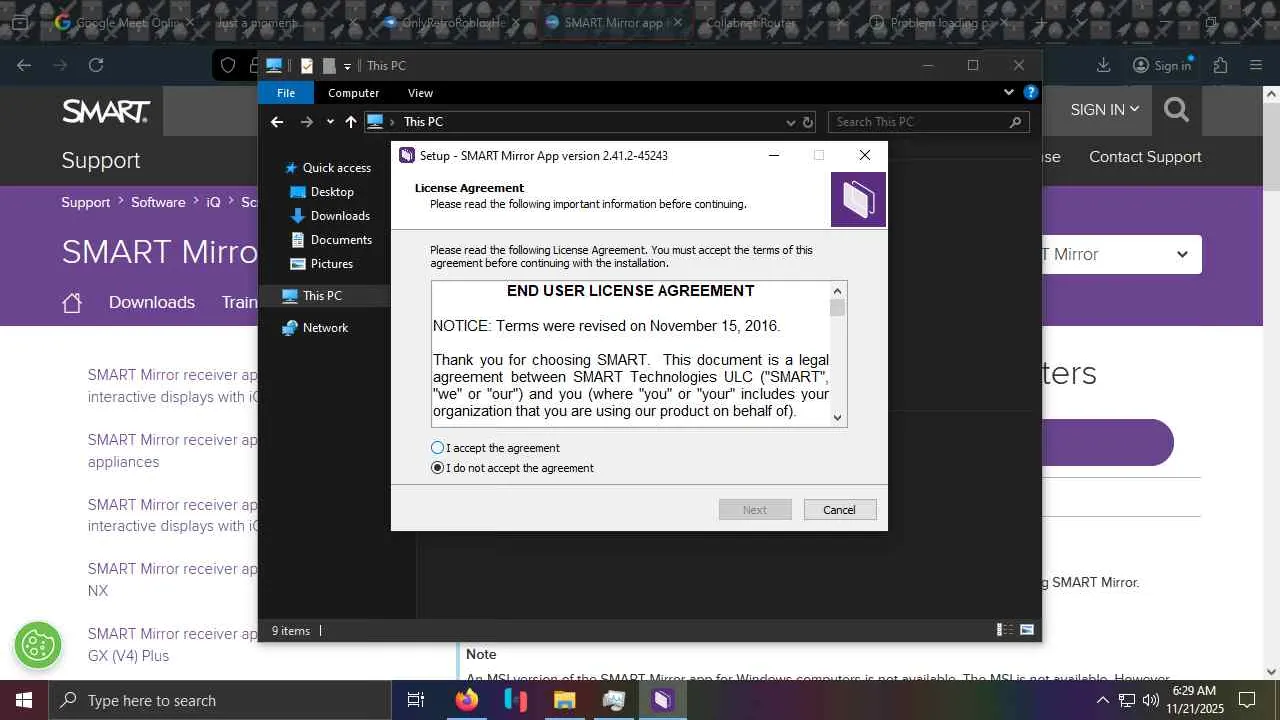Click Properties icon in Explorer title toolbar
This screenshot has width=1280, height=720.
tap(307, 66)
